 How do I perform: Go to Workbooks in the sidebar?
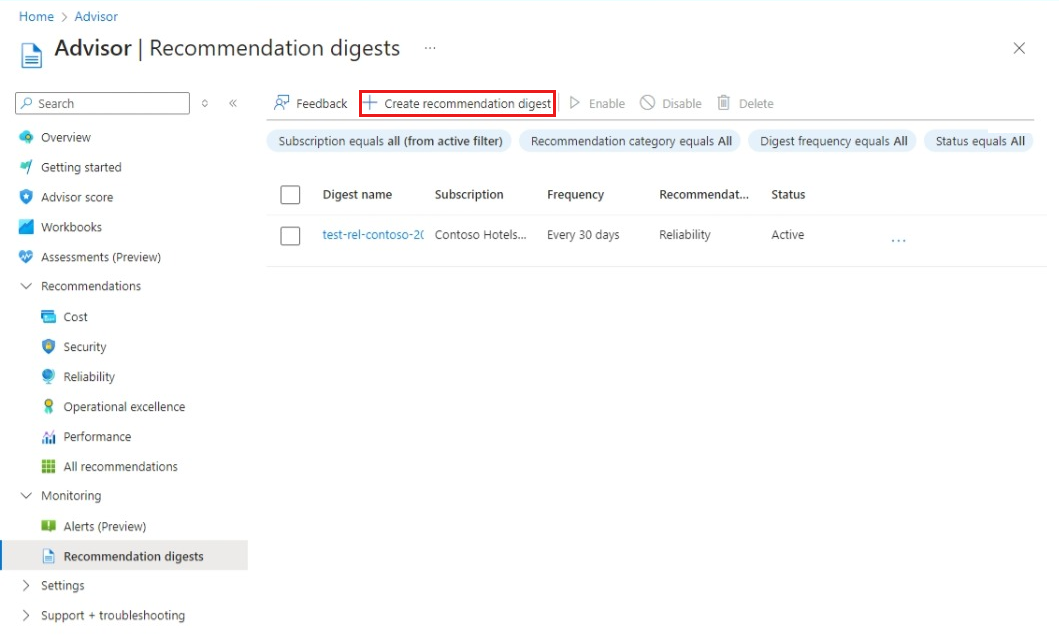pyautogui.click(x=71, y=227)
